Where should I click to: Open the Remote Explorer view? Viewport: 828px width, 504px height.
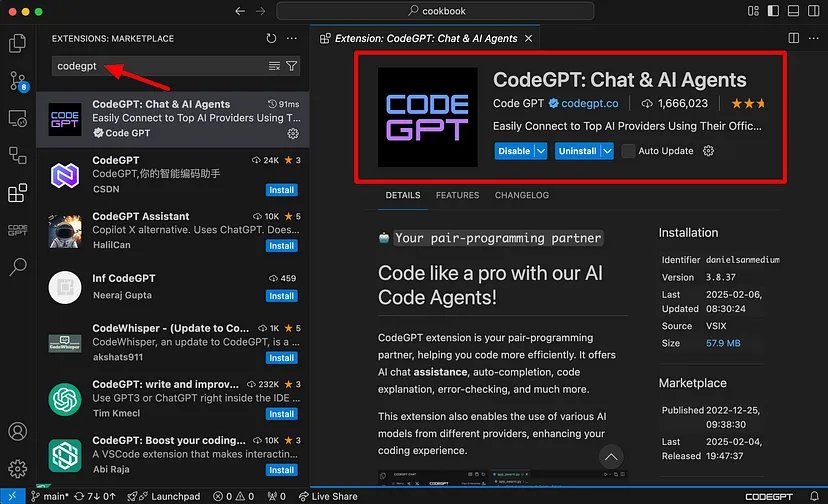click(x=17, y=119)
